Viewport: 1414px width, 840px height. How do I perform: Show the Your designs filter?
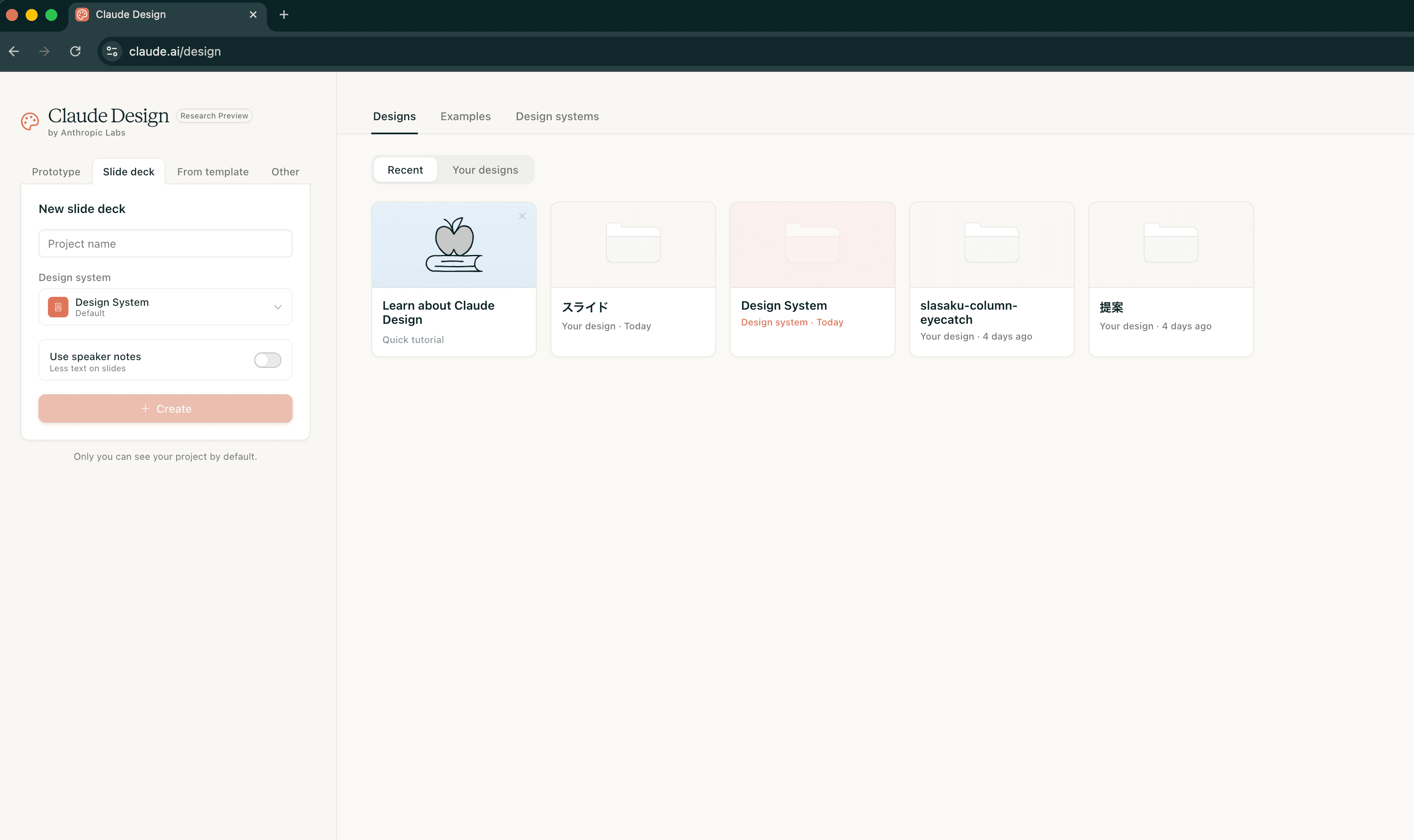pyautogui.click(x=485, y=170)
